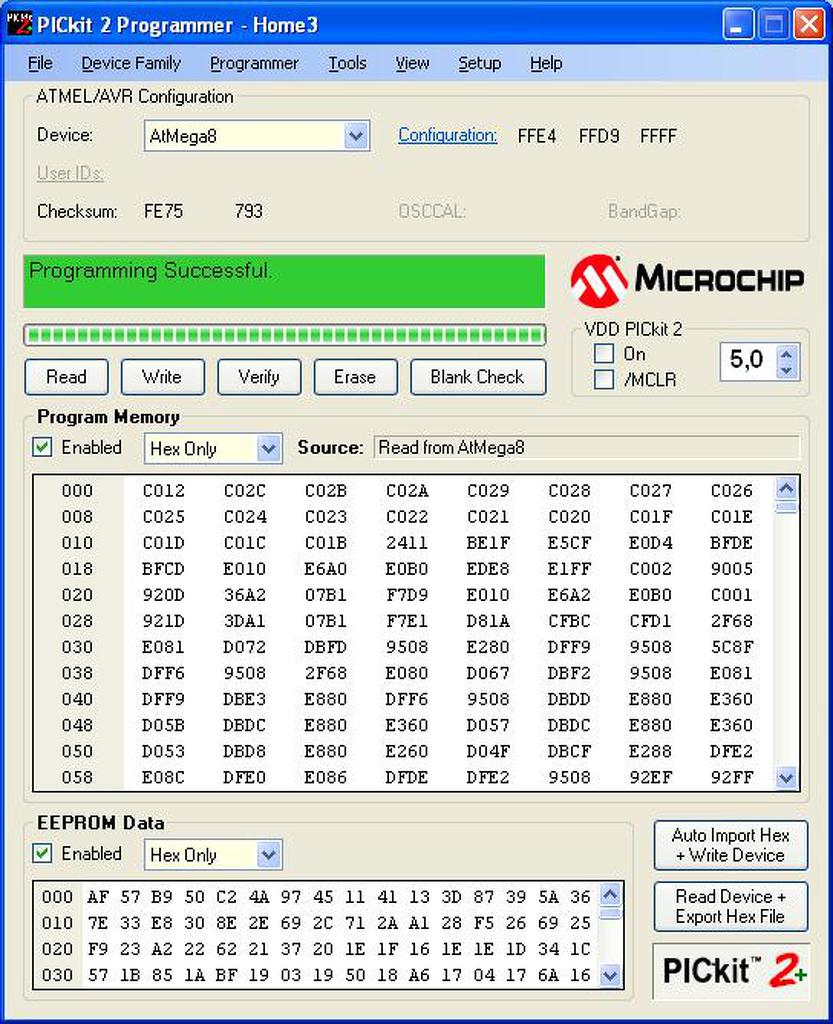Select EEPROM byte AF in row 000
The width and height of the screenshot is (833, 1024).
[x=98, y=897]
